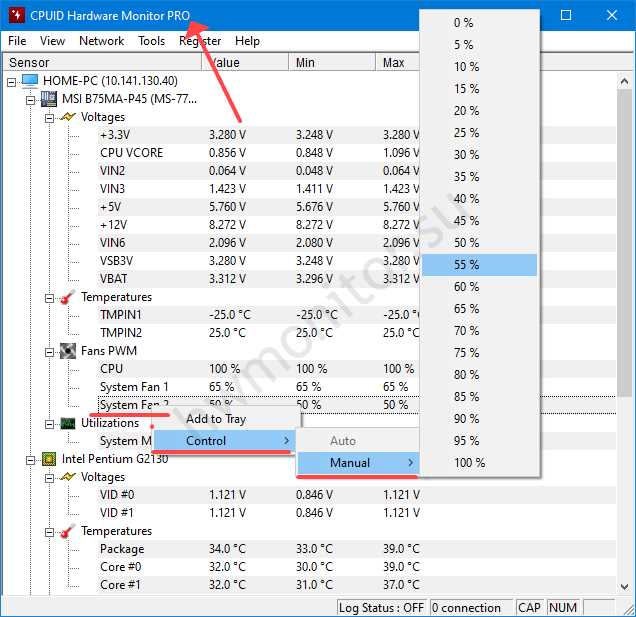Screen dimensions: 636x617
Task: Set fan speed to 20 %
Action: click(479, 111)
